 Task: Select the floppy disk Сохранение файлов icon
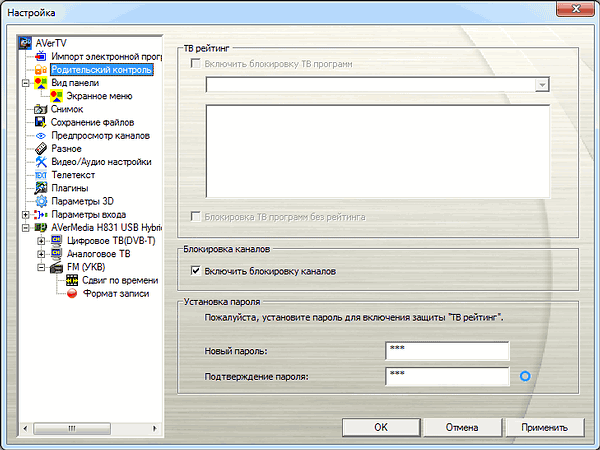pyautogui.click(x=41, y=122)
